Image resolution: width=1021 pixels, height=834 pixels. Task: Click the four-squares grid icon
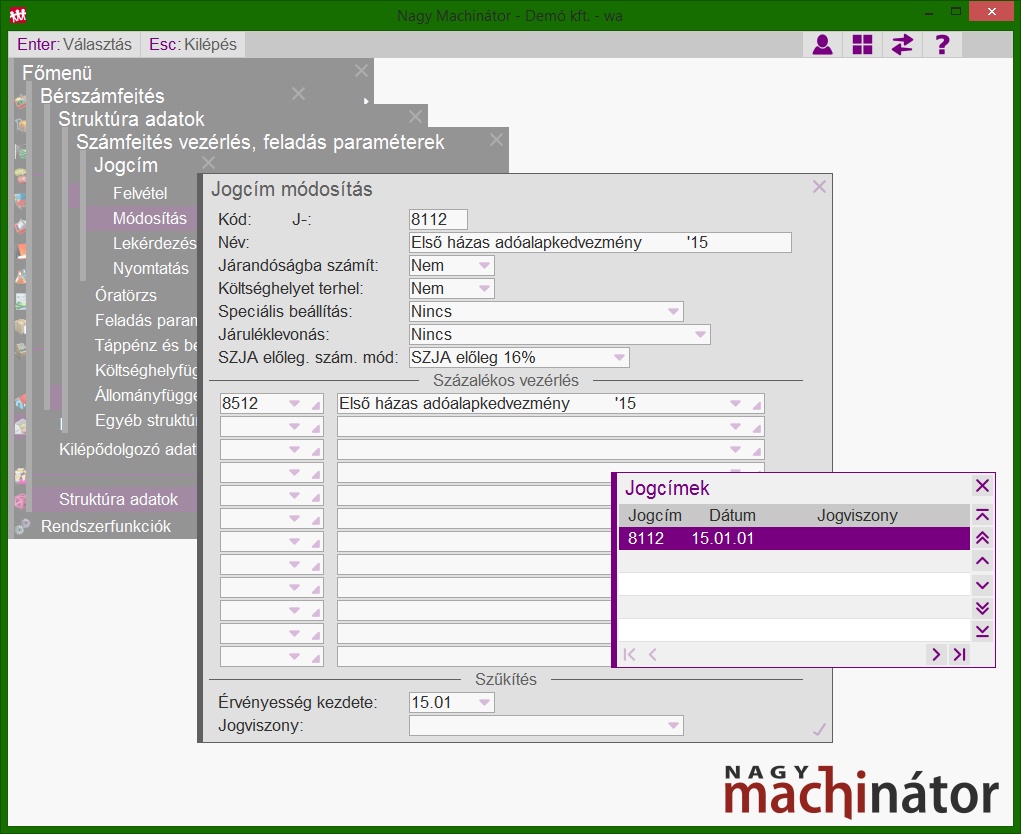coord(862,44)
